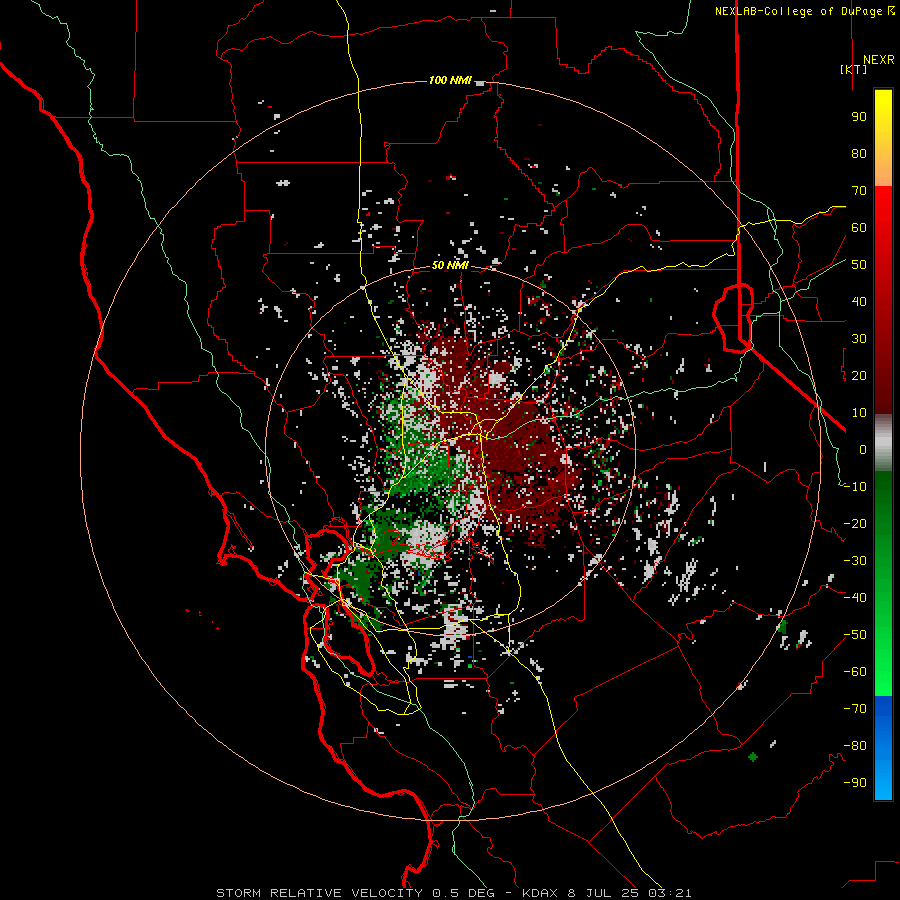Screen dimensions: 900x900
Task: Click the -70 value on the velocity scale
Action: tap(855, 709)
